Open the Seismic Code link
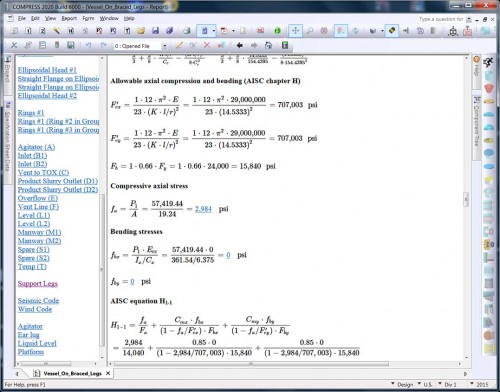500x392 pixels. click(x=38, y=300)
